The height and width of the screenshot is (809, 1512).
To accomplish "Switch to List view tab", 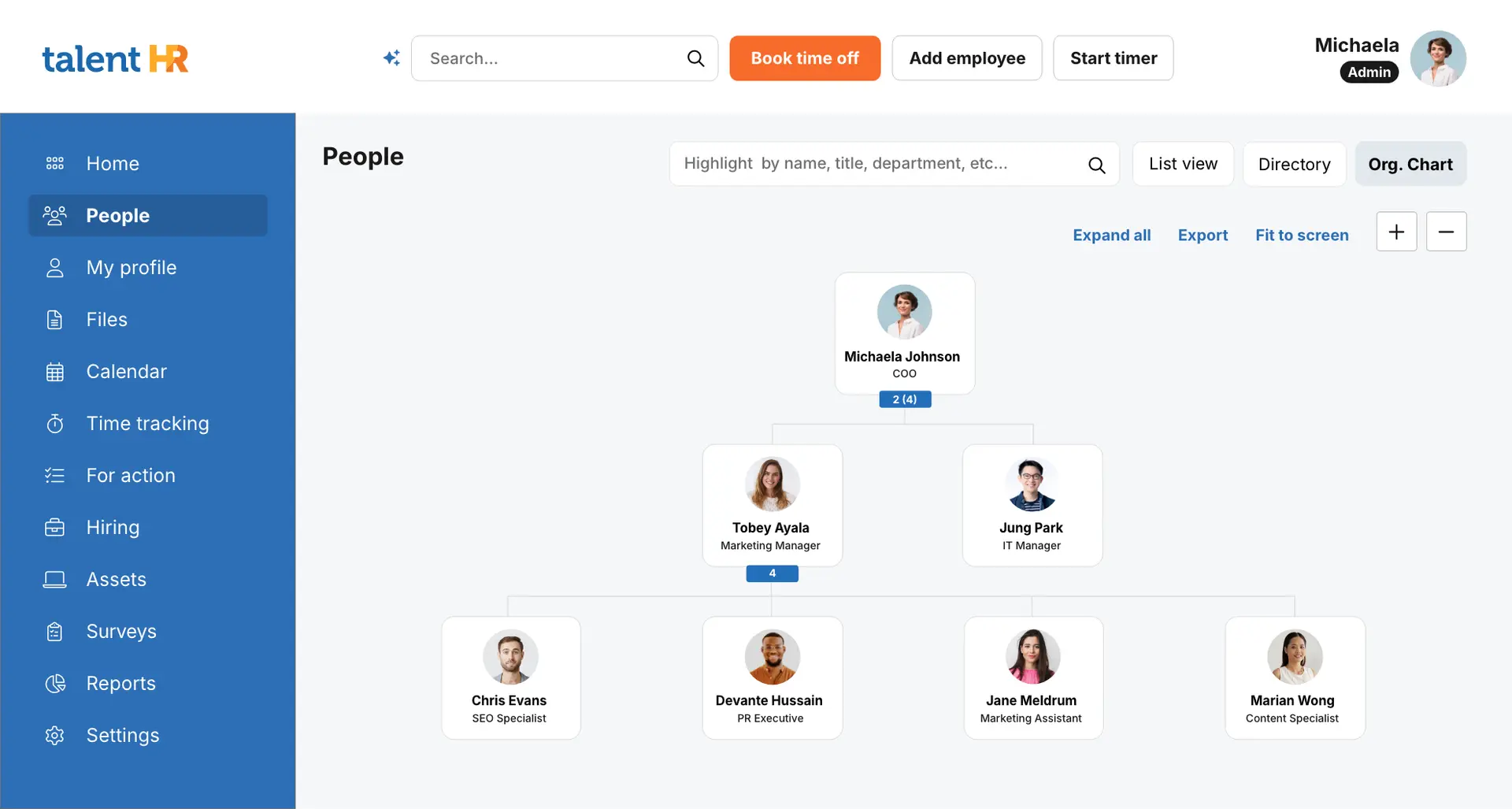I will (x=1183, y=164).
